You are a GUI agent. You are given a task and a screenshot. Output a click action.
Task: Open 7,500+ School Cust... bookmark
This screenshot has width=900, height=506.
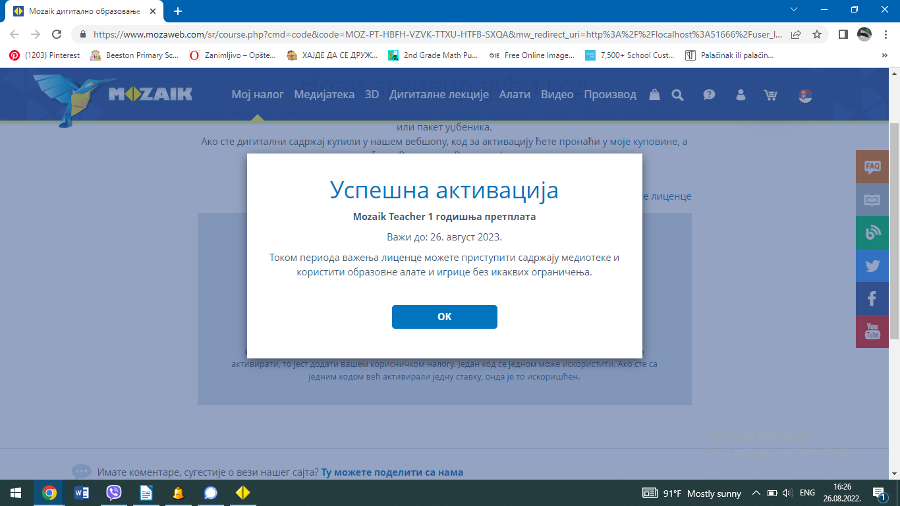630,55
